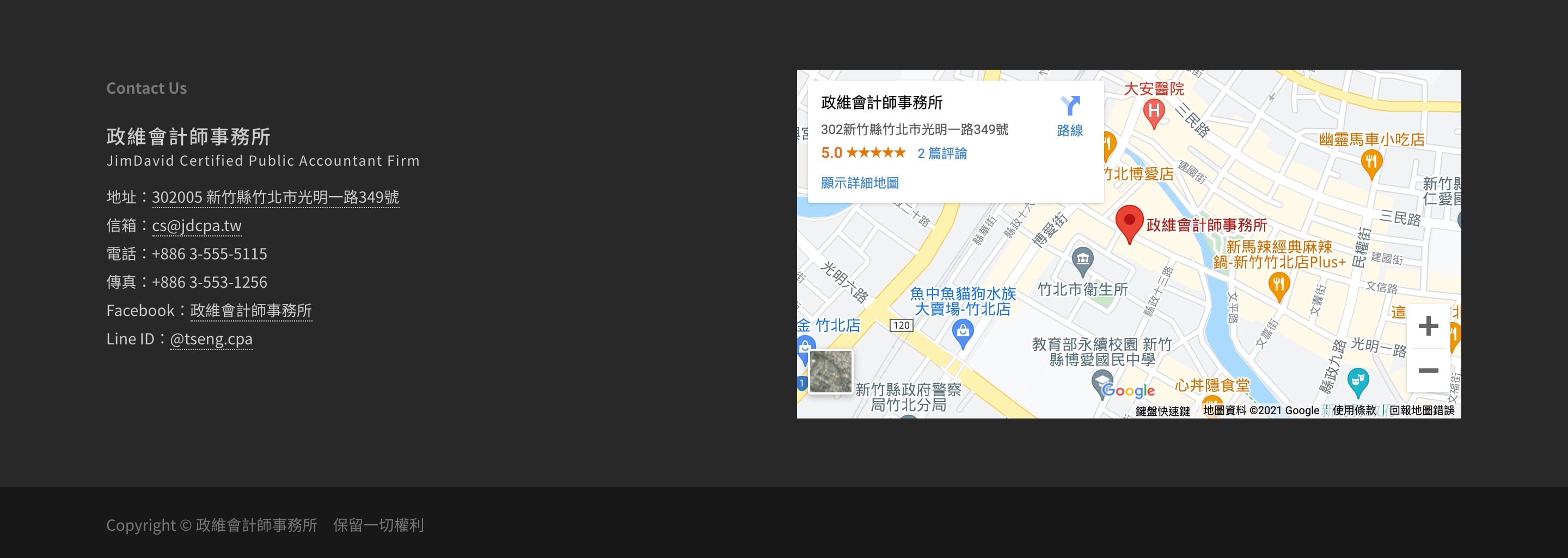Open Facebook link 政維會計師事務所
This screenshot has width=1568, height=558.
pyautogui.click(x=251, y=311)
